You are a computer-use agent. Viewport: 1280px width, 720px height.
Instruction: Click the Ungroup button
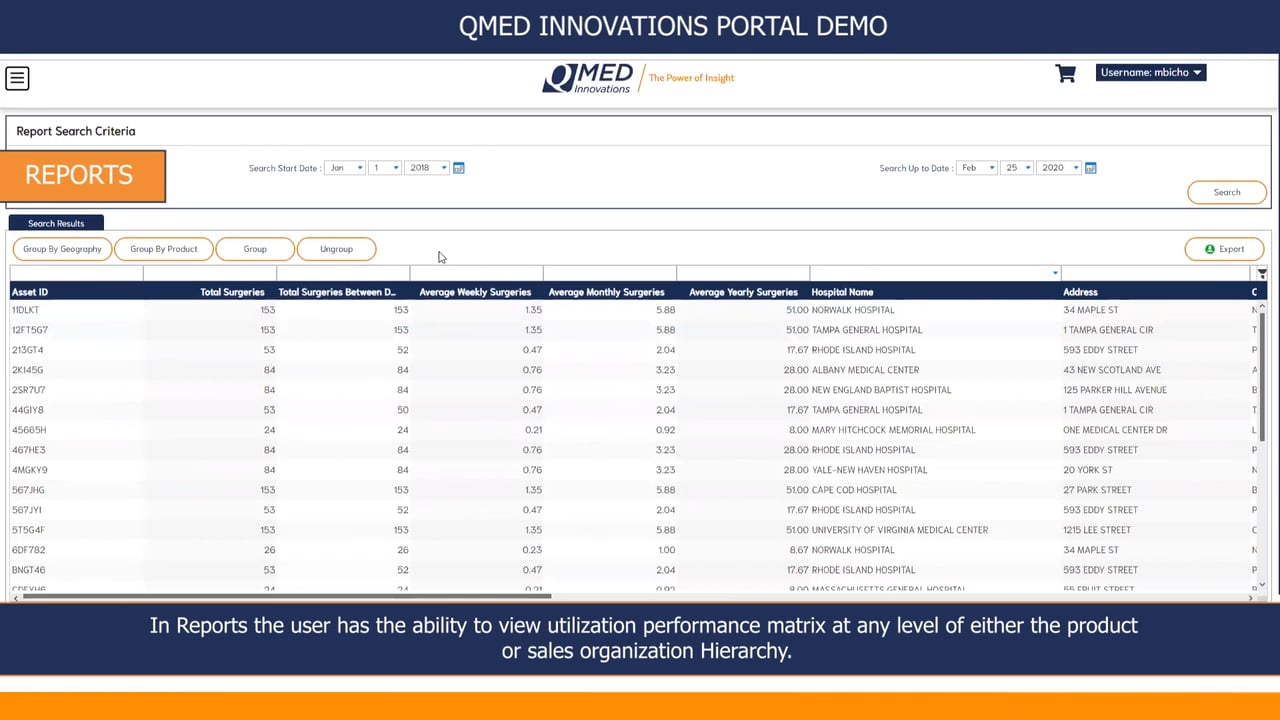(336, 249)
